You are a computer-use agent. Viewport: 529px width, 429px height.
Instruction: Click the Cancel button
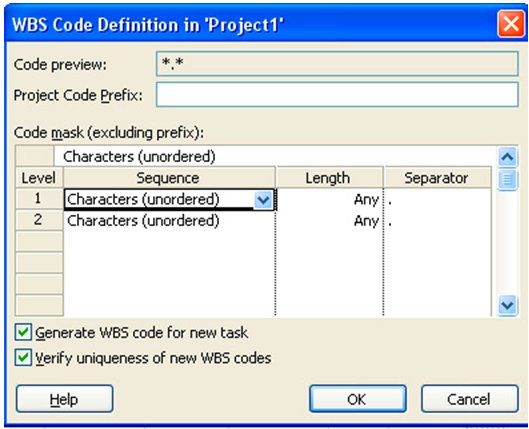pyautogui.click(x=469, y=399)
